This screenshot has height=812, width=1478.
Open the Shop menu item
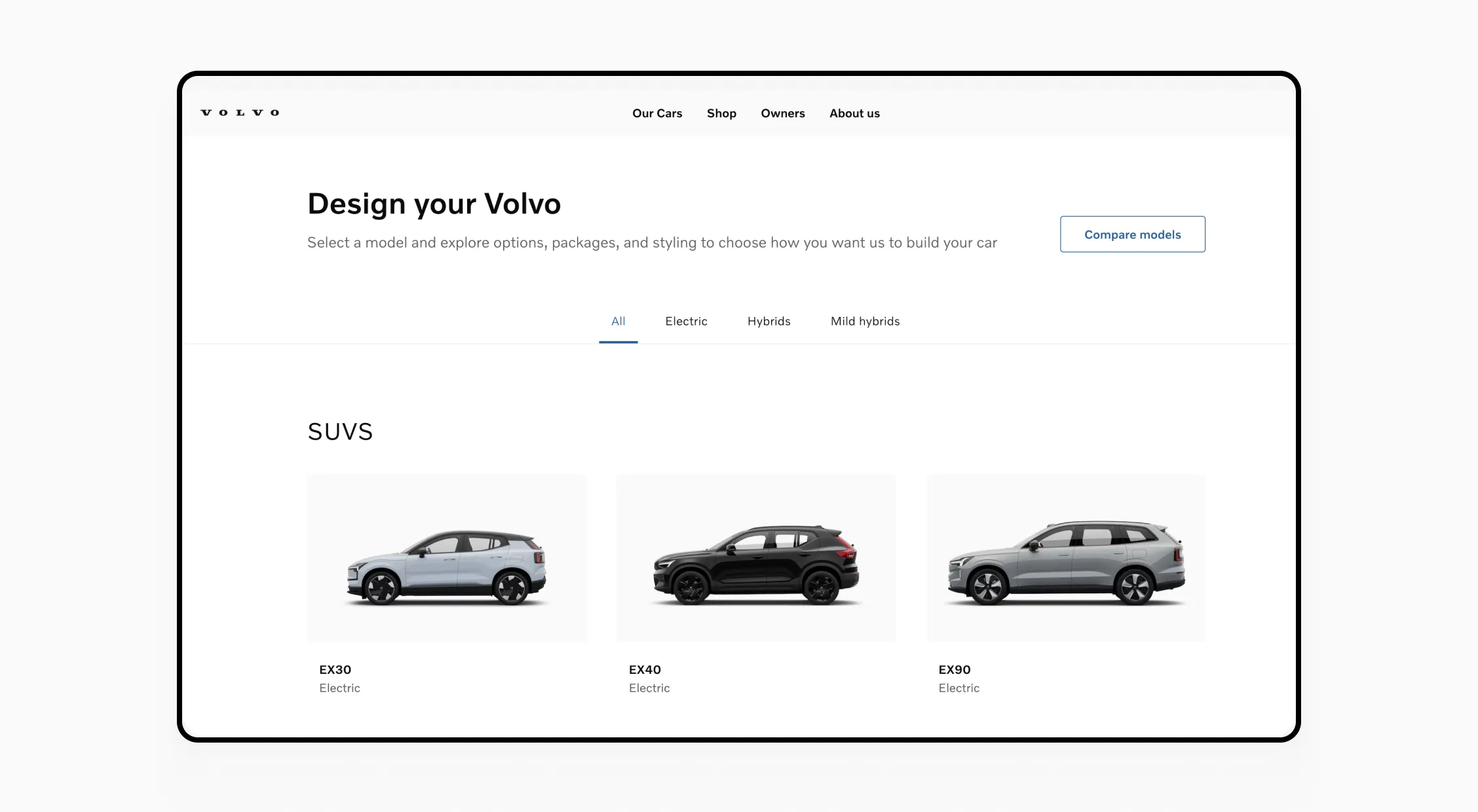721,113
